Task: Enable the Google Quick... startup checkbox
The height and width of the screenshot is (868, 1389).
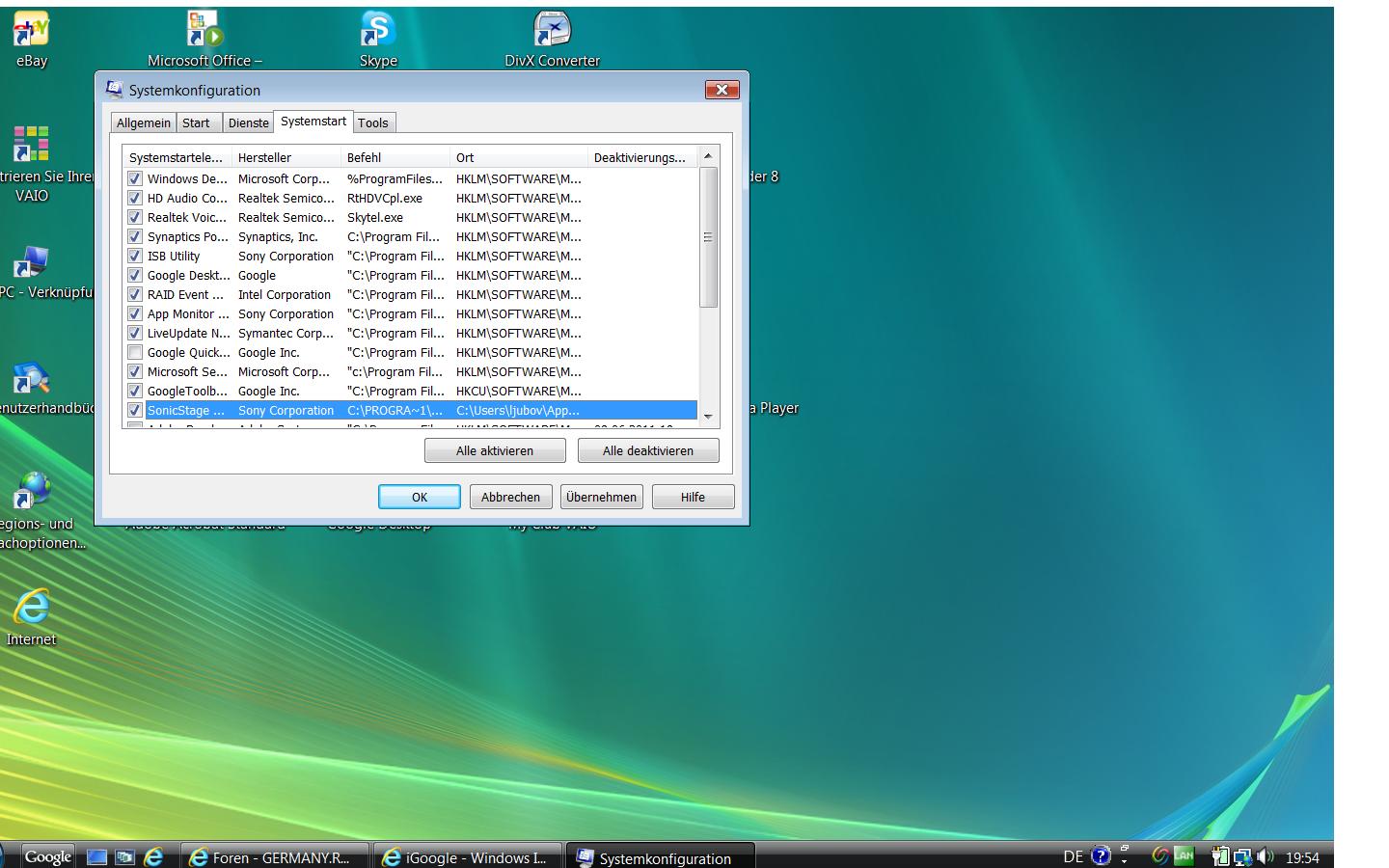Action: point(135,352)
